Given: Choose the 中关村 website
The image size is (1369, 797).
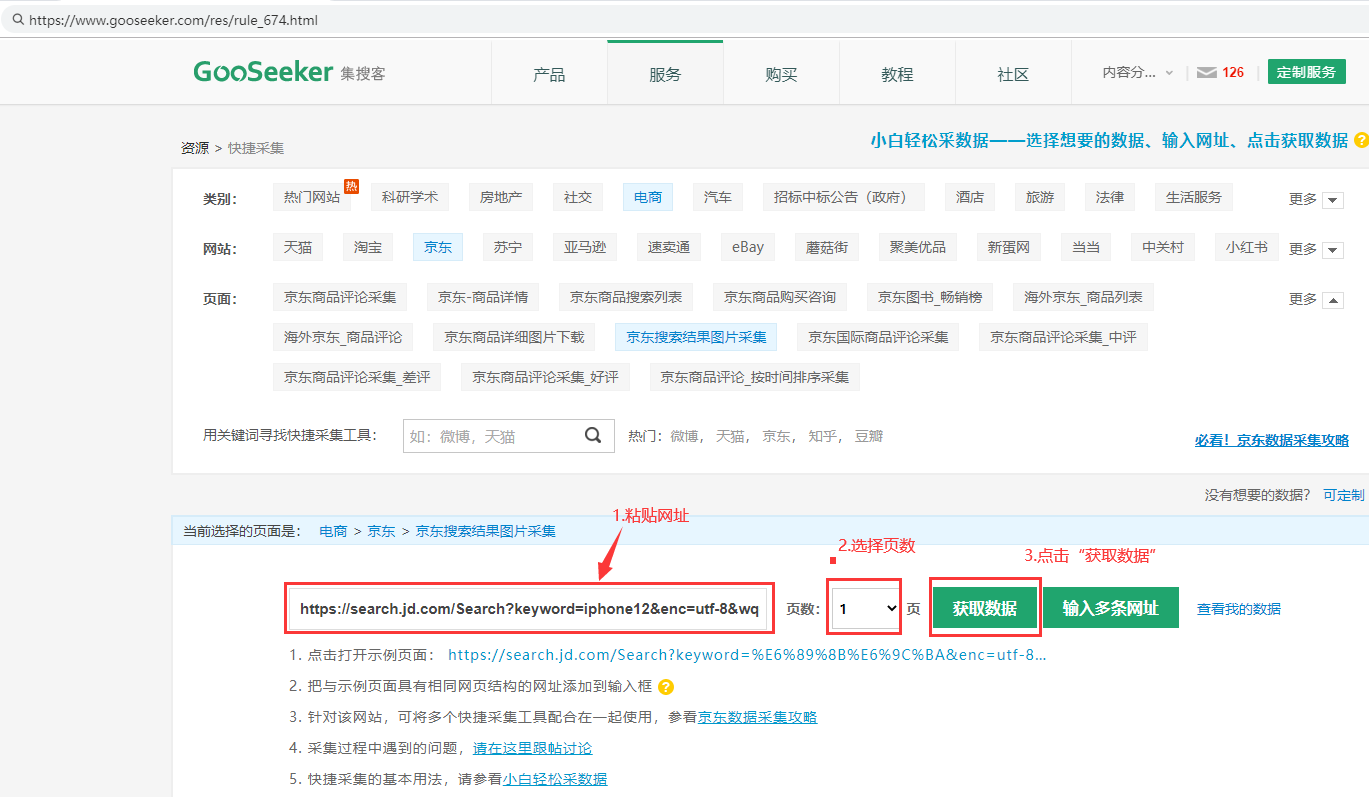Looking at the screenshot, I should tap(1163, 247).
